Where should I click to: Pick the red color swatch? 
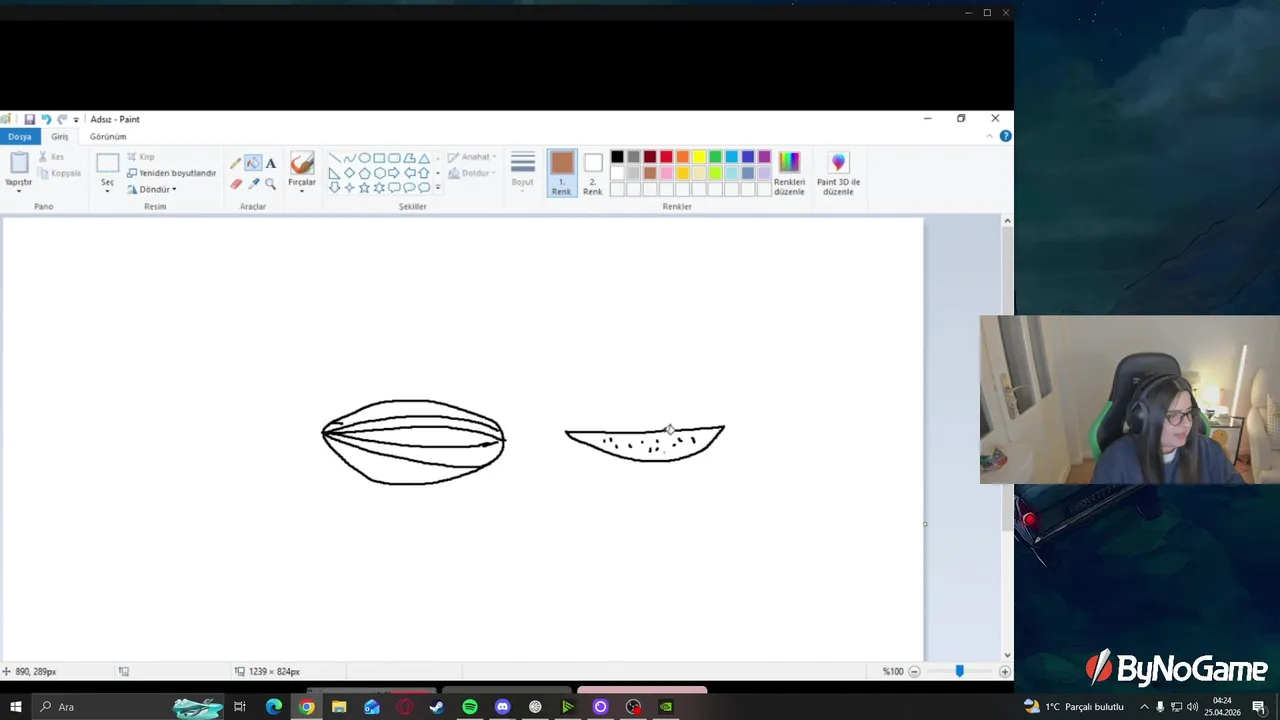[x=666, y=157]
